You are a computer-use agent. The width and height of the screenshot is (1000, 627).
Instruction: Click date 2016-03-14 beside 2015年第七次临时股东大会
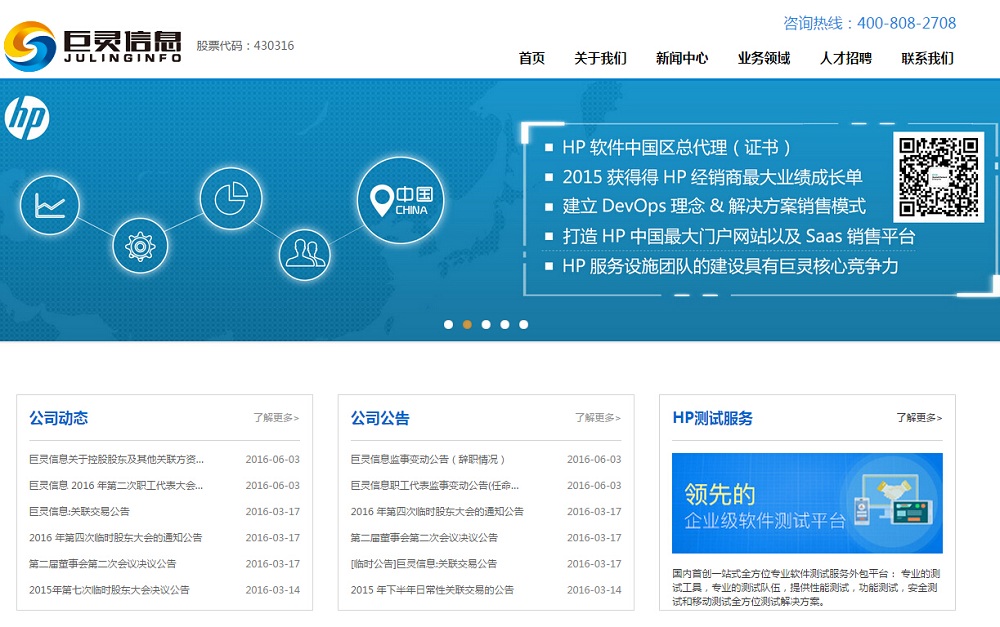point(272,590)
